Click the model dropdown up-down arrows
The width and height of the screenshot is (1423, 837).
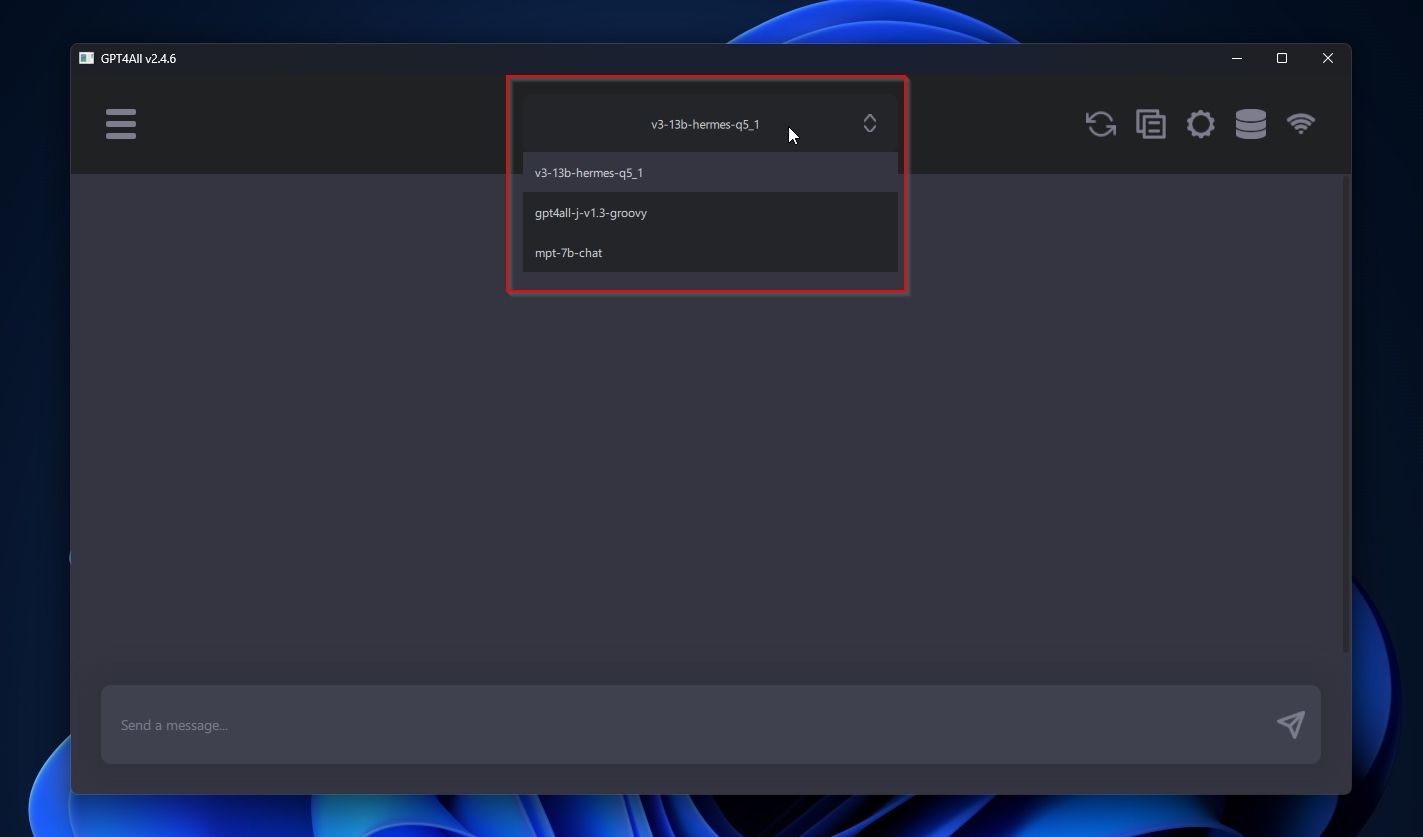click(870, 124)
